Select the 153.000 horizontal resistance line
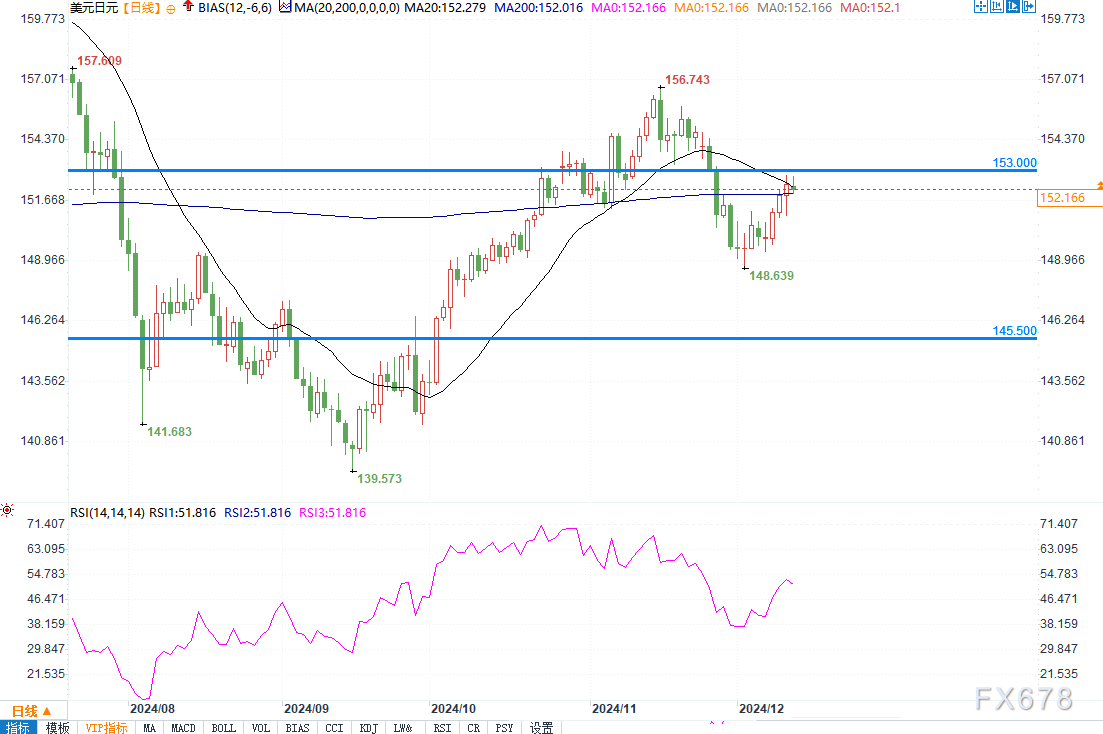 pyautogui.click(x=500, y=170)
